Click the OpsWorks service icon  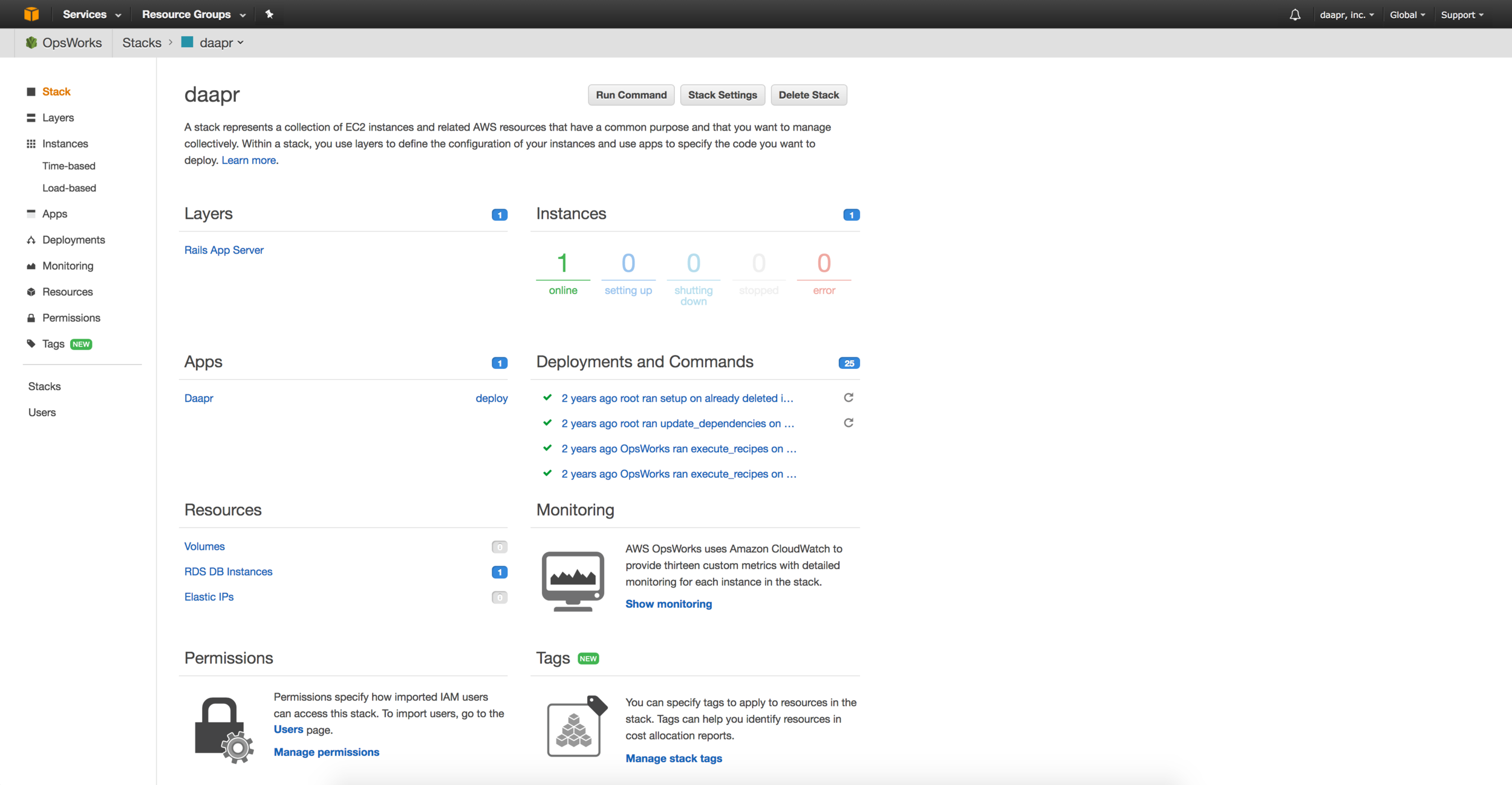point(31,43)
